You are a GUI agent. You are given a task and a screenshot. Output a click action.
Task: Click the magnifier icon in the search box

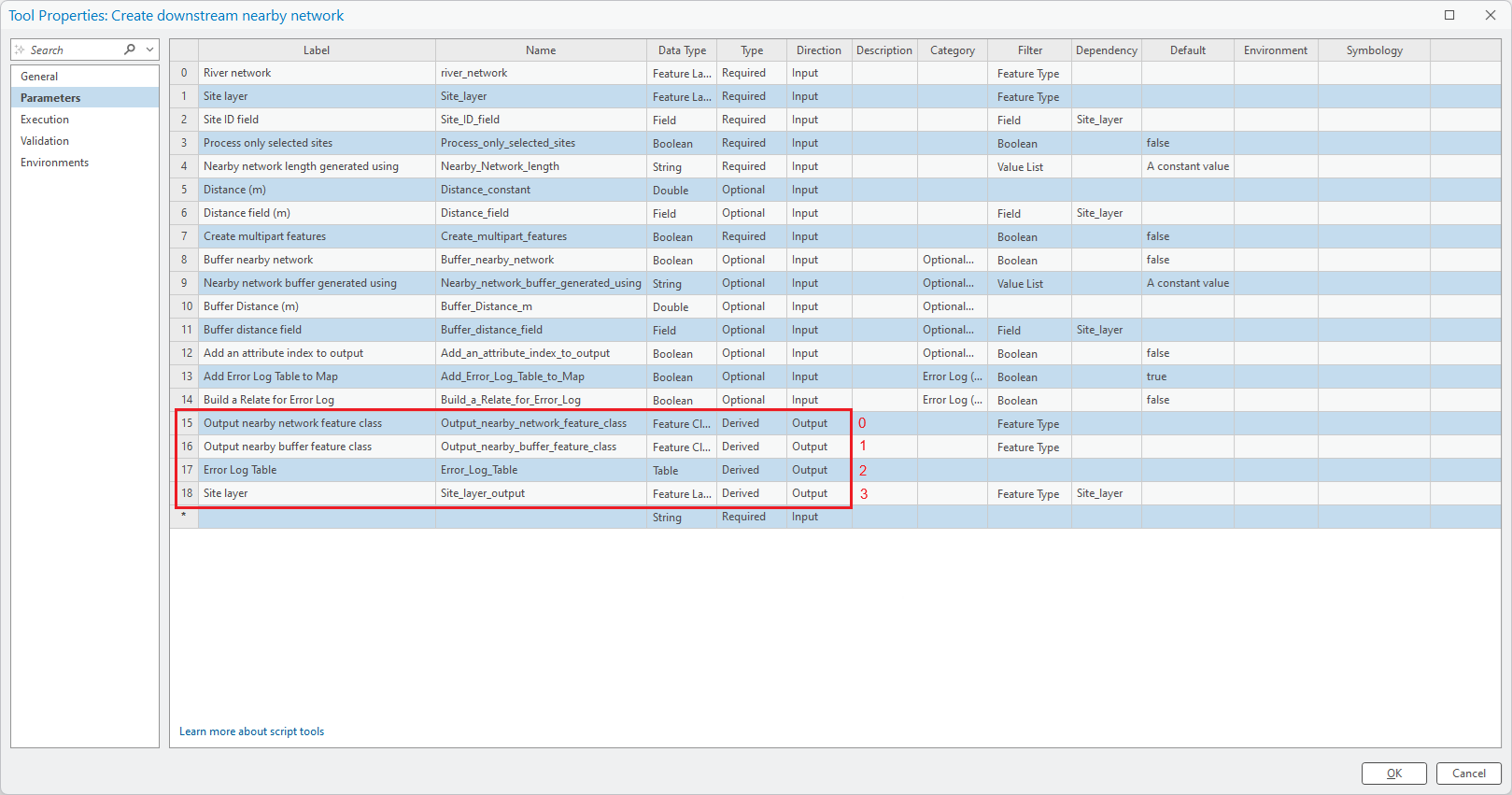click(x=130, y=50)
